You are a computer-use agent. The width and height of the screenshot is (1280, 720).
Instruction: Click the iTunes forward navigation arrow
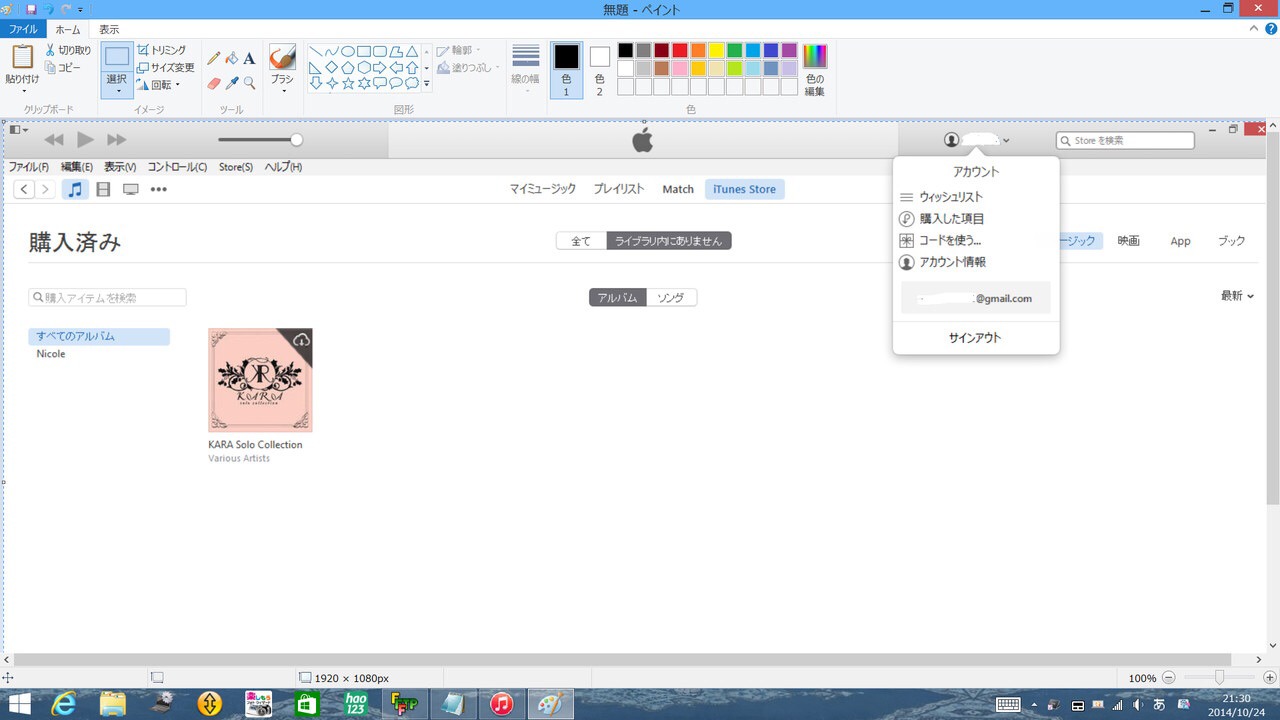point(45,189)
